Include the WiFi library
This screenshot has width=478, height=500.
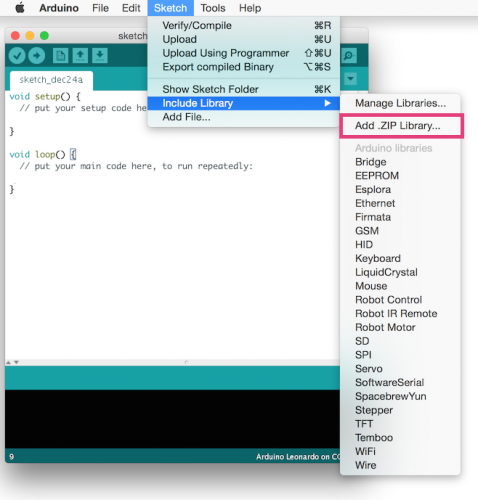pyautogui.click(x=400, y=452)
